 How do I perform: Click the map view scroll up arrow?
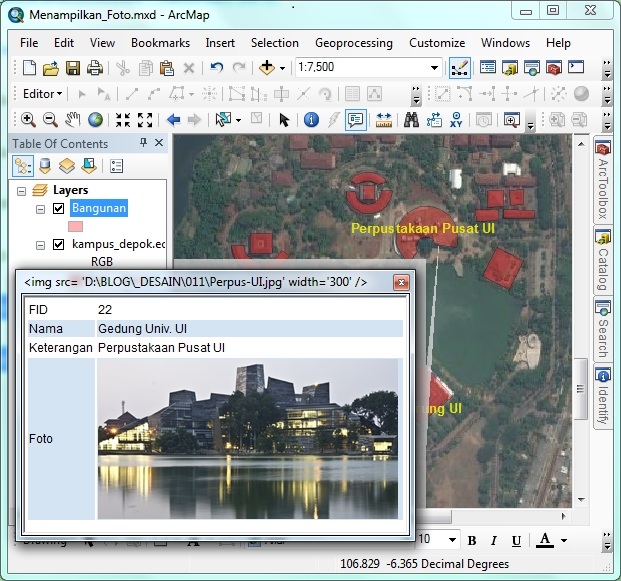coord(581,144)
